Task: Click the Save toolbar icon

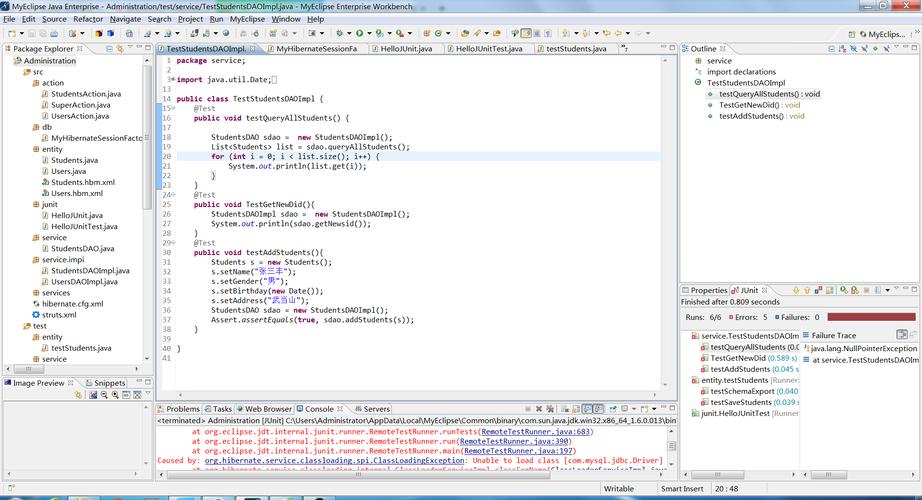Action: click(x=32, y=34)
